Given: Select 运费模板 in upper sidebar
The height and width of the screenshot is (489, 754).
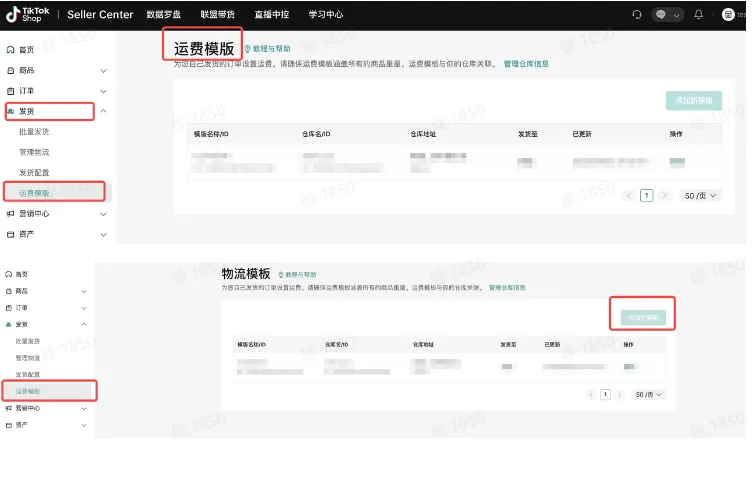Looking at the screenshot, I should (34, 193).
